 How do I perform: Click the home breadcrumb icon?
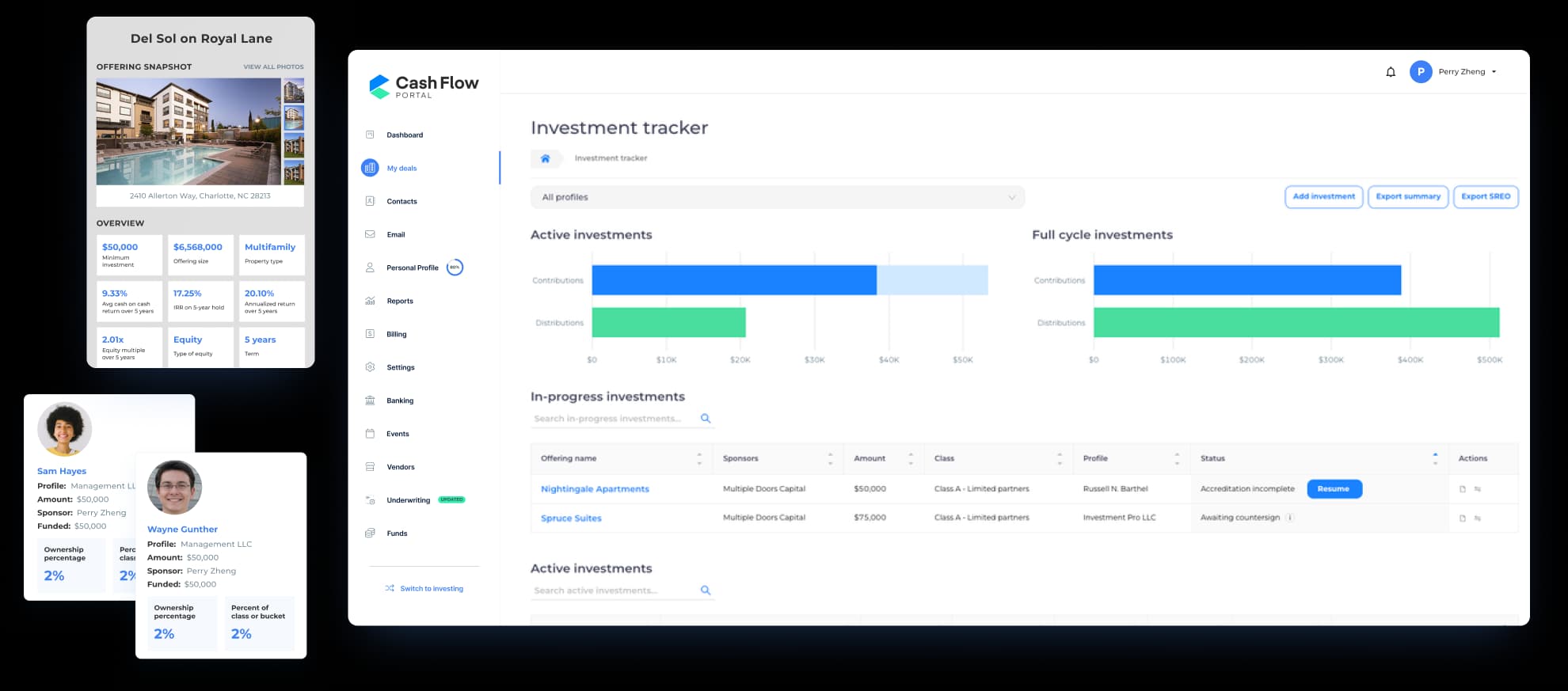(545, 158)
